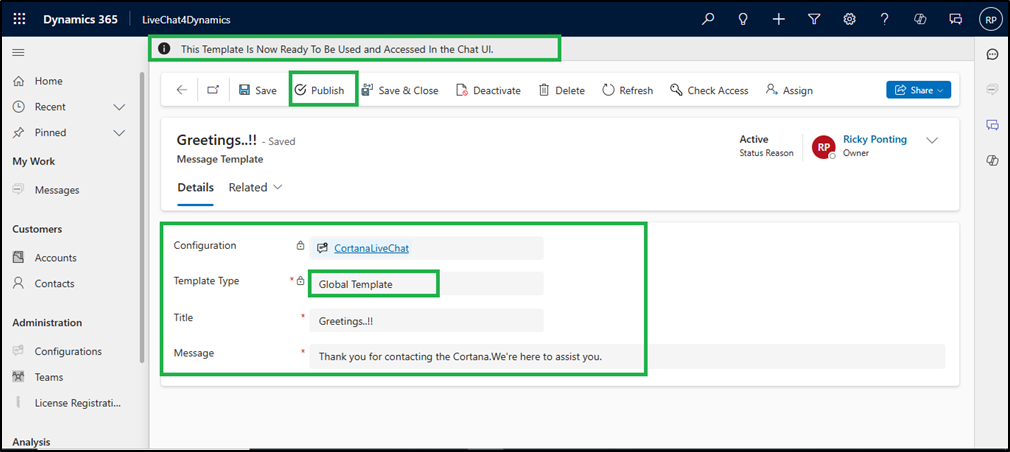1010x452 pixels.
Task: Click the search magnifier icon
Action: [708, 18]
